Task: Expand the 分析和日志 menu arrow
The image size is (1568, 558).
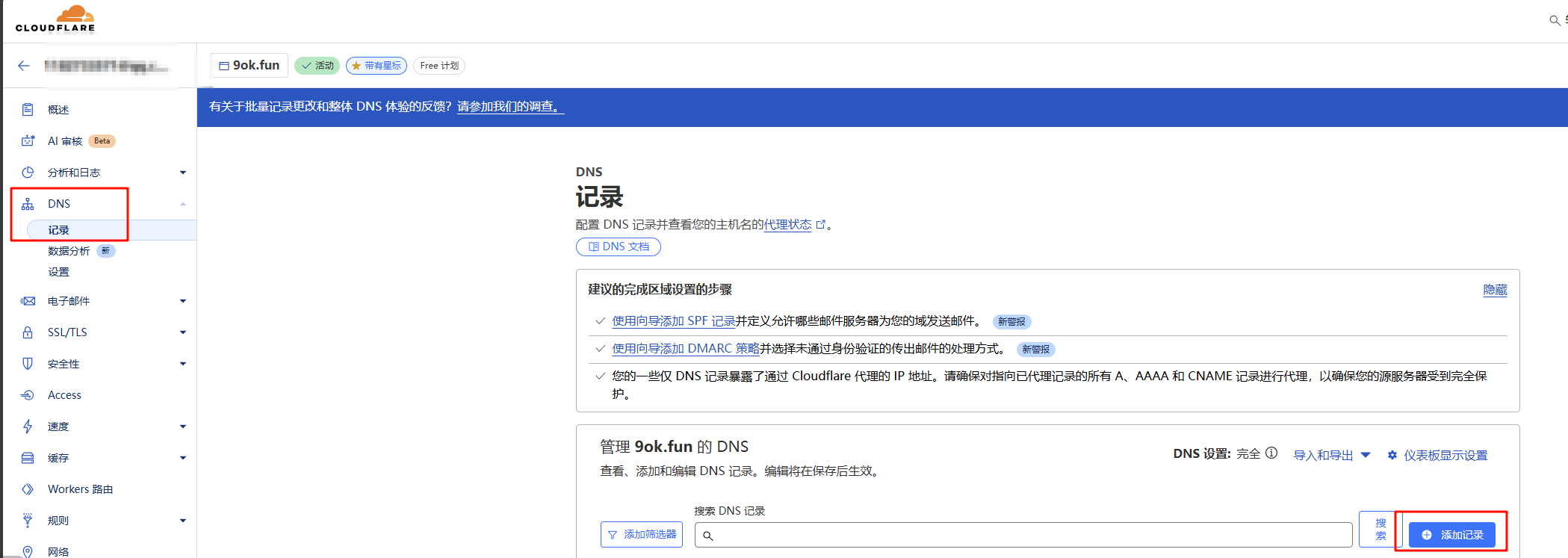Action: tap(183, 173)
